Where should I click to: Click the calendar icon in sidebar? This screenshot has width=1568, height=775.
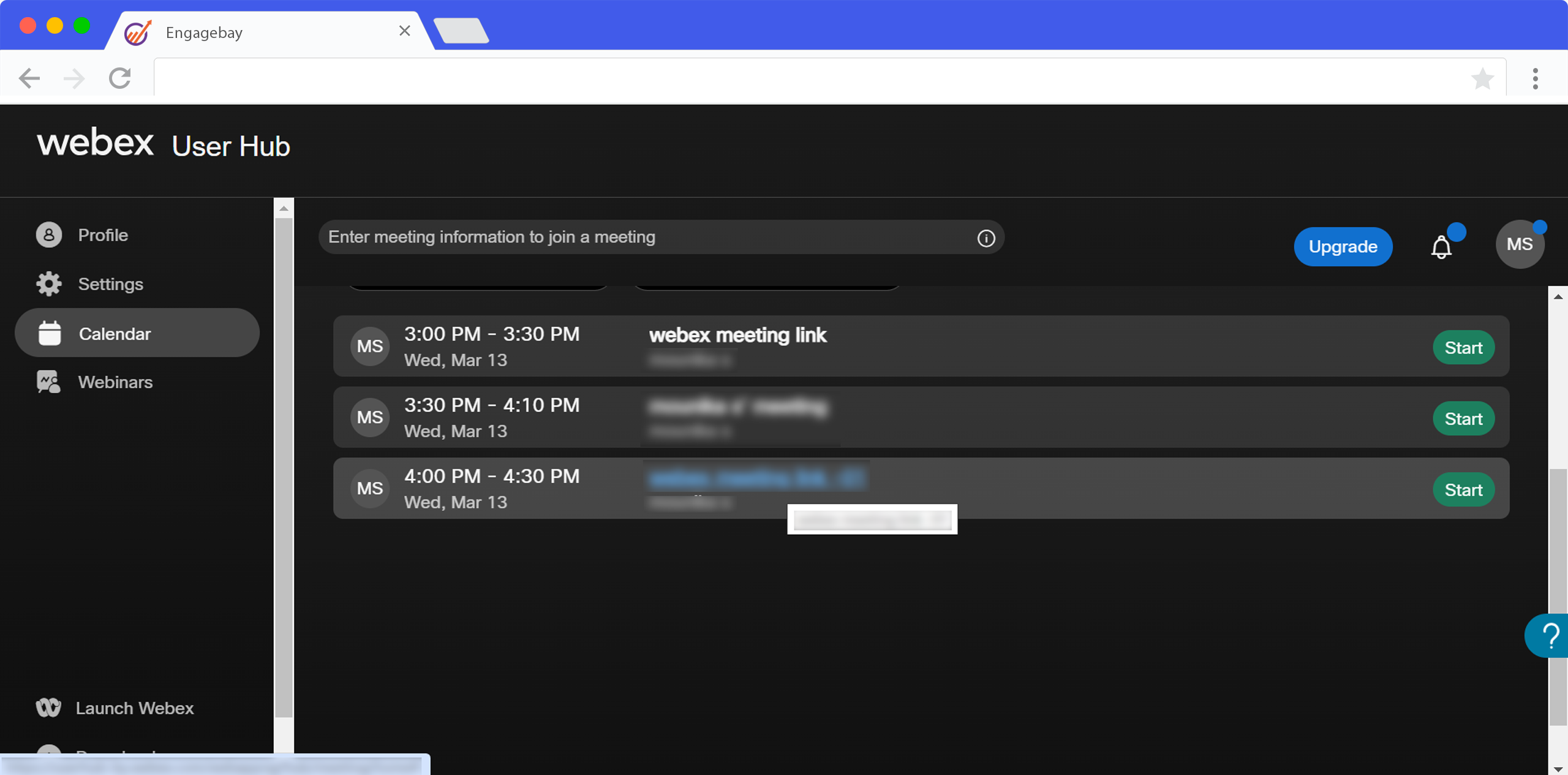(x=50, y=333)
